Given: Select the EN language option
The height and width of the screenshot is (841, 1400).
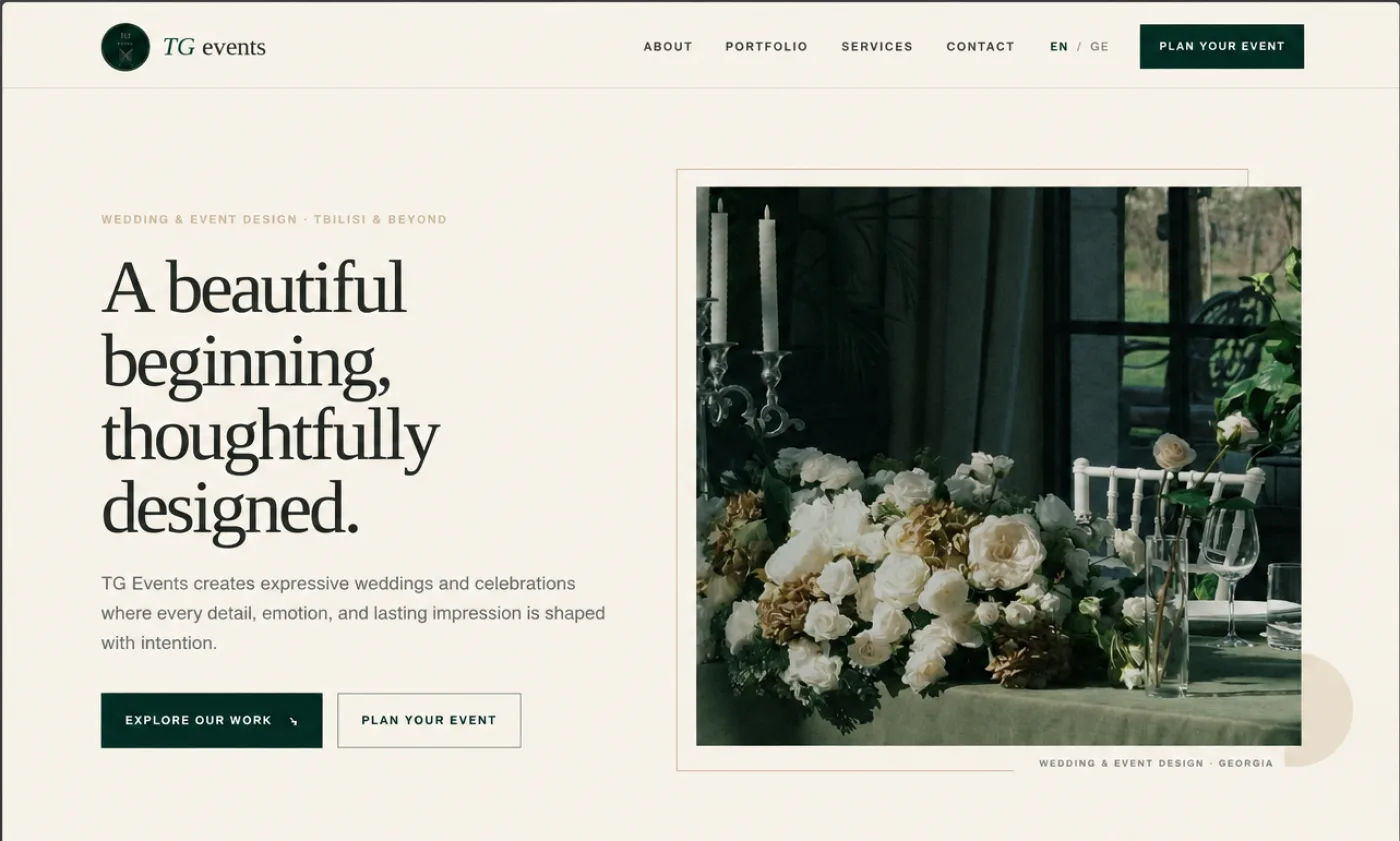Looking at the screenshot, I should pos(1059,47).
